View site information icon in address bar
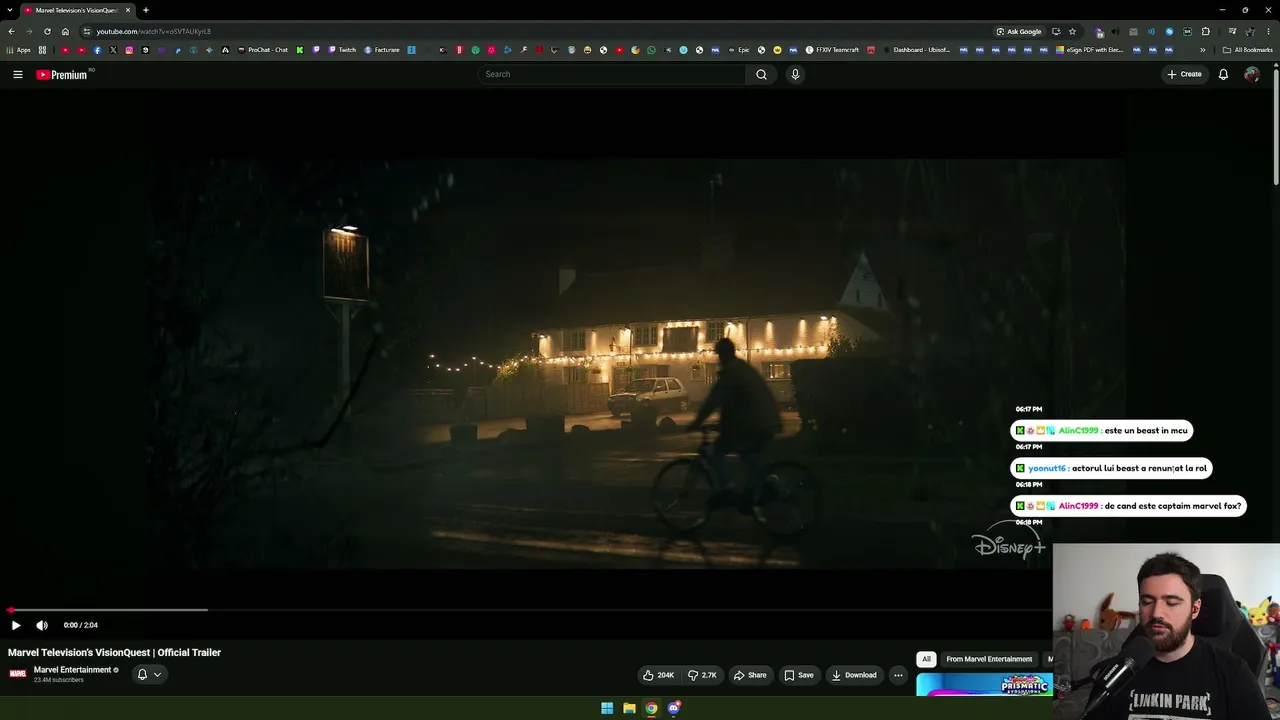The height and width of the screenshot is (720, 1280). point(86,32)
